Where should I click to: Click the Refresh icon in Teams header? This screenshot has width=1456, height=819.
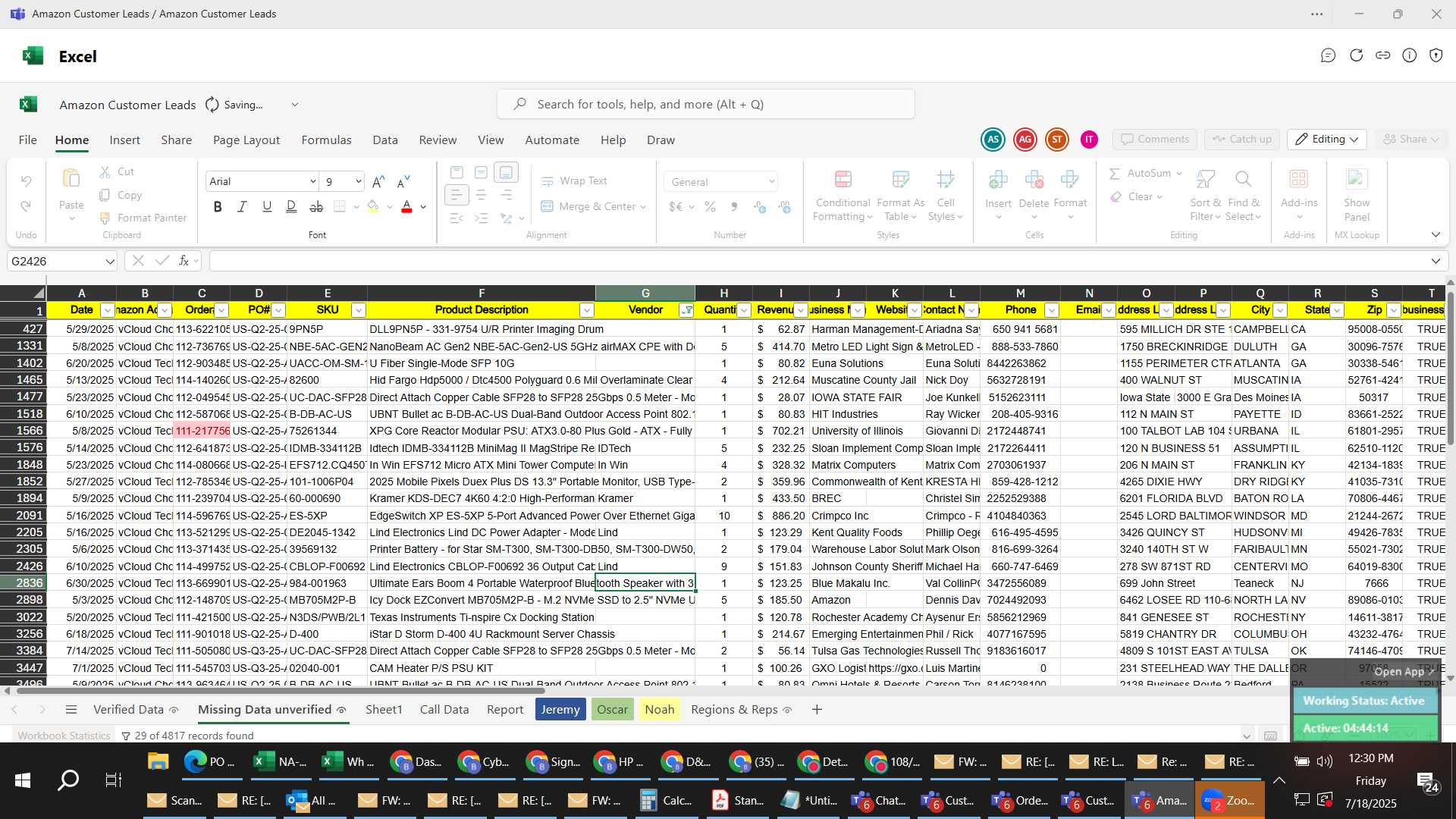[x=1356, y=55]
